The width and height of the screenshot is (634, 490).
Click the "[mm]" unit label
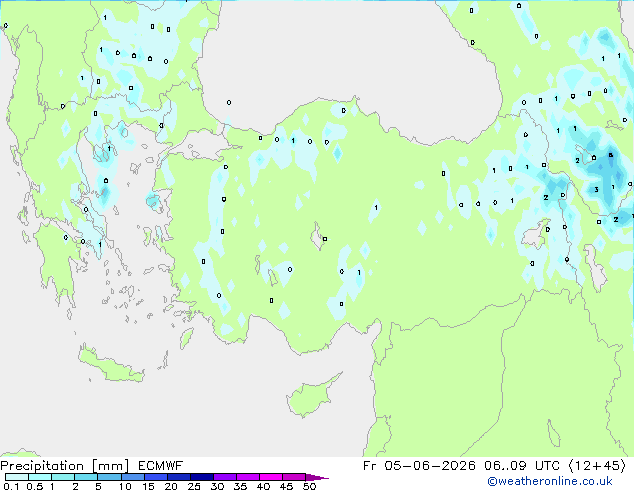[110, 466]
